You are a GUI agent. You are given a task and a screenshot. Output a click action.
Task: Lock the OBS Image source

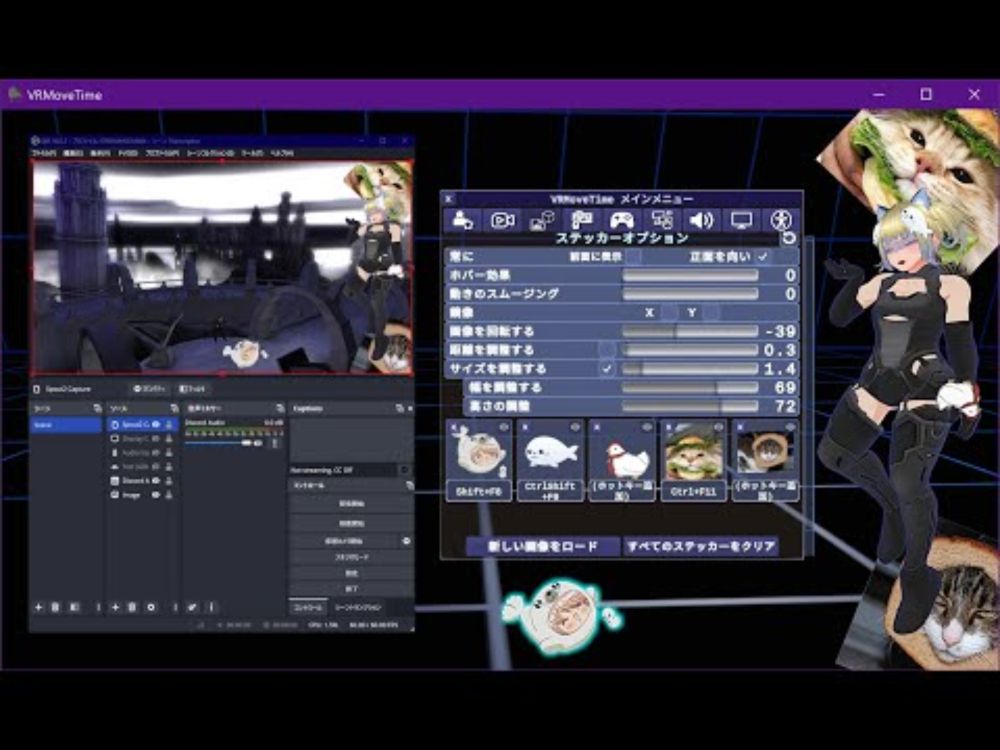pos(169,495)
